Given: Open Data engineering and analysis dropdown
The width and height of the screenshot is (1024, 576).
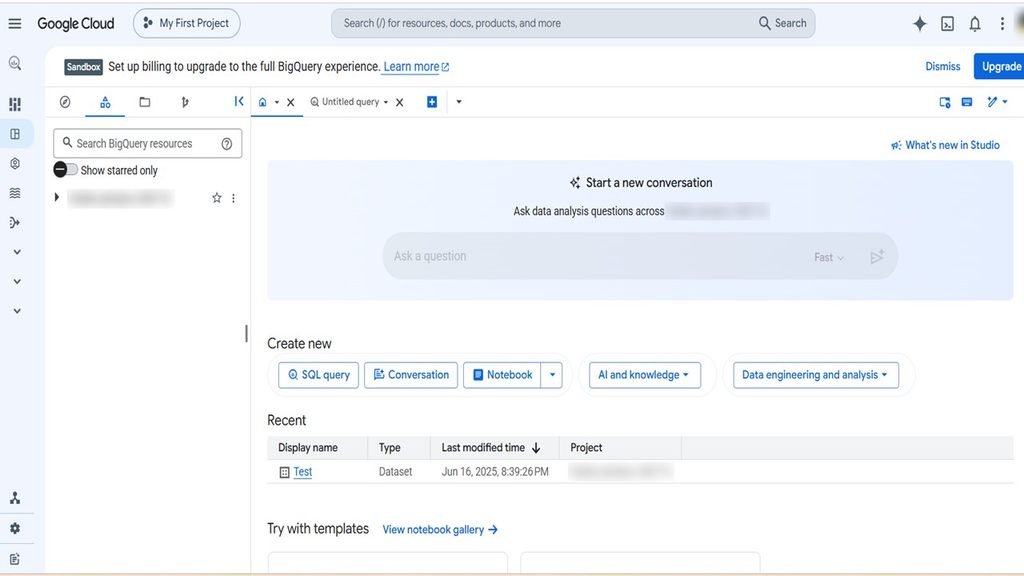Looking at the screenshot, I should click(816, 375).
